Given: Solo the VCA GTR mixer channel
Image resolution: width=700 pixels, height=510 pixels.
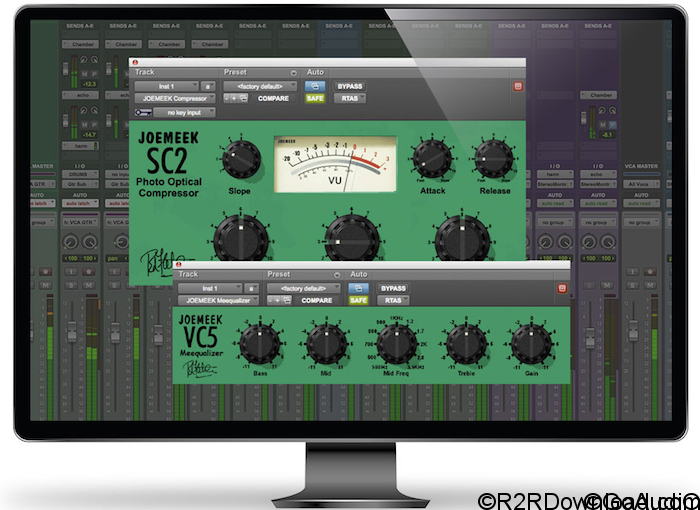Looking at the screenshot, I should point(71,285).
